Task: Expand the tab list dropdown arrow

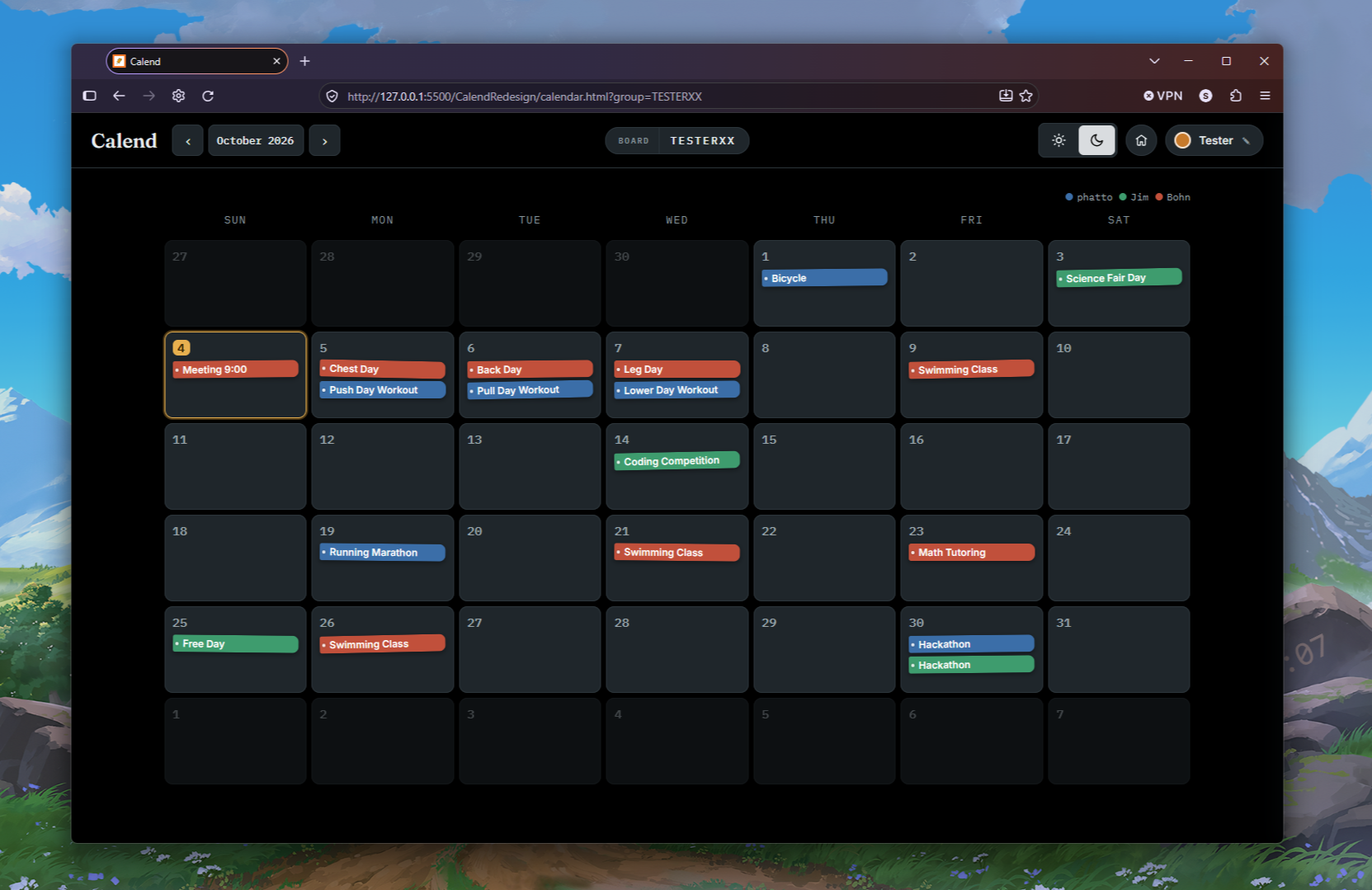Action: [x=1154, y=61]
